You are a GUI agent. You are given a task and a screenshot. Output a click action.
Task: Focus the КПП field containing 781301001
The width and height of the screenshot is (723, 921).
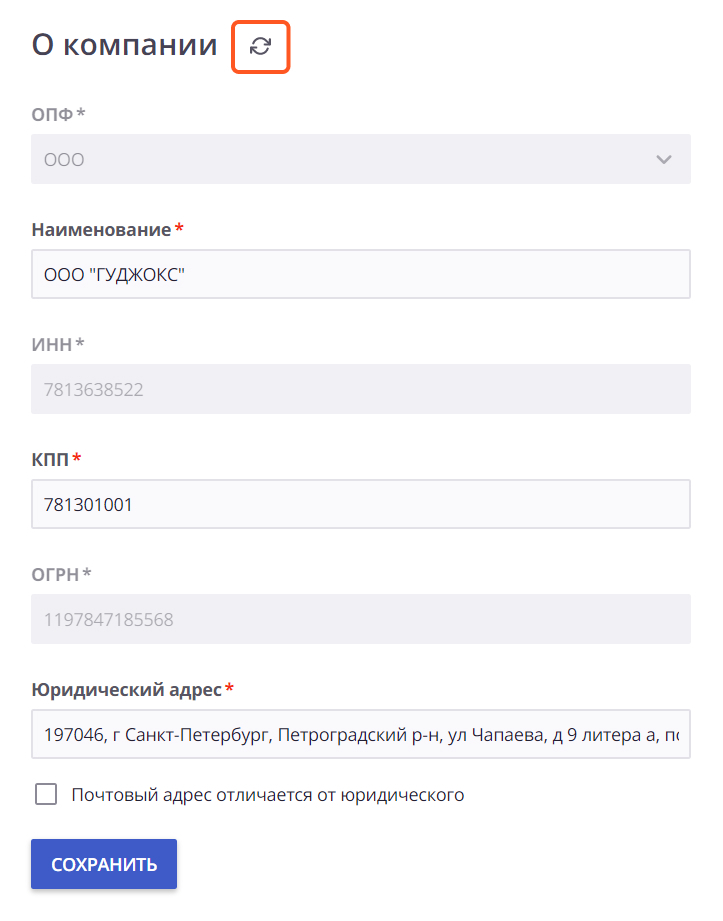[x=361, y=504]
